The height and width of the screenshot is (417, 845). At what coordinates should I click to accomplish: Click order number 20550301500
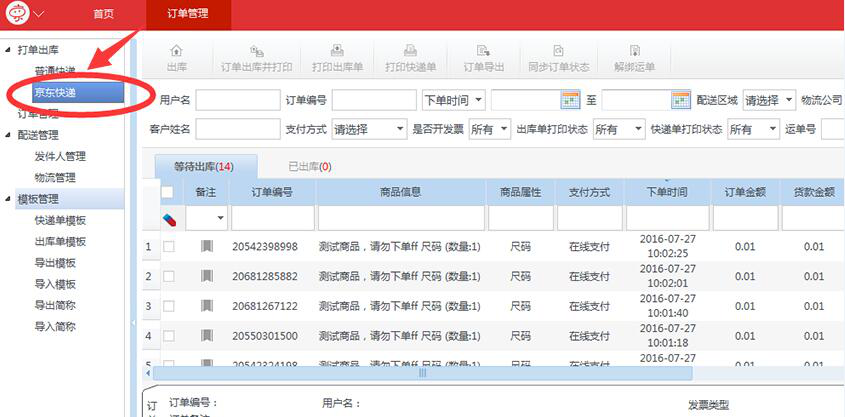pyautogui.click(x=265, y=336)
